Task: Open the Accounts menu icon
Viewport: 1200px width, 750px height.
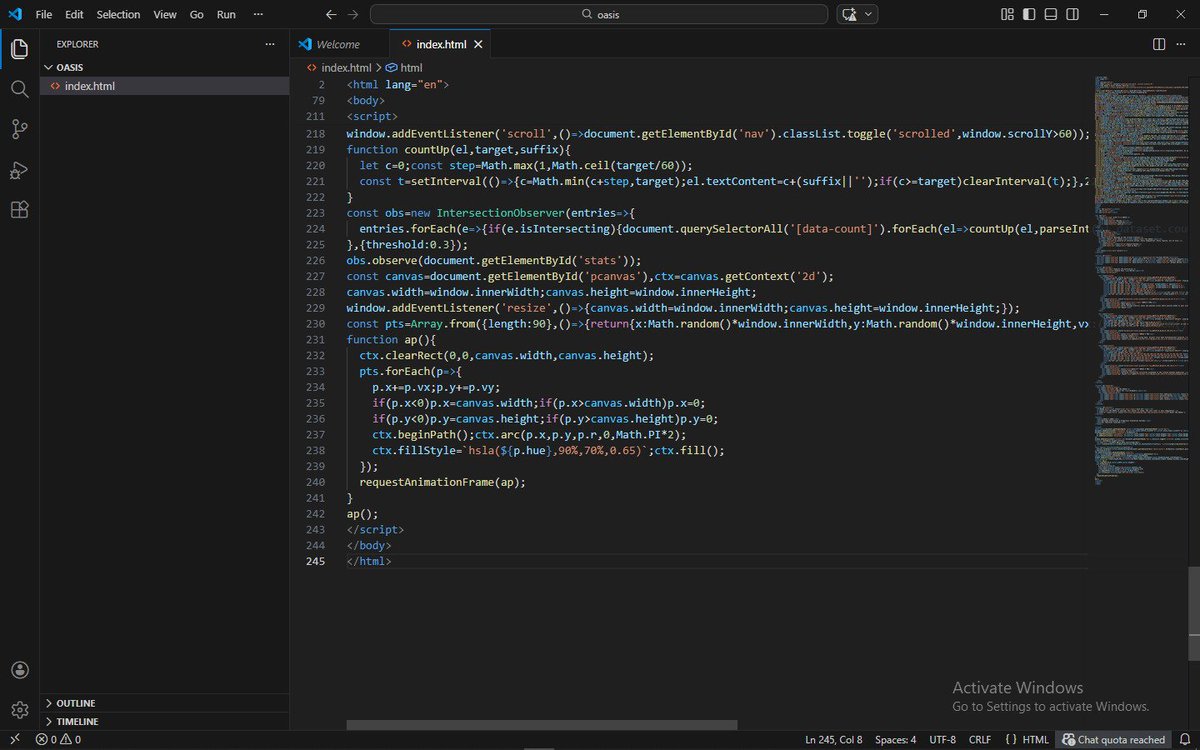Action: [x=20, y=670]
